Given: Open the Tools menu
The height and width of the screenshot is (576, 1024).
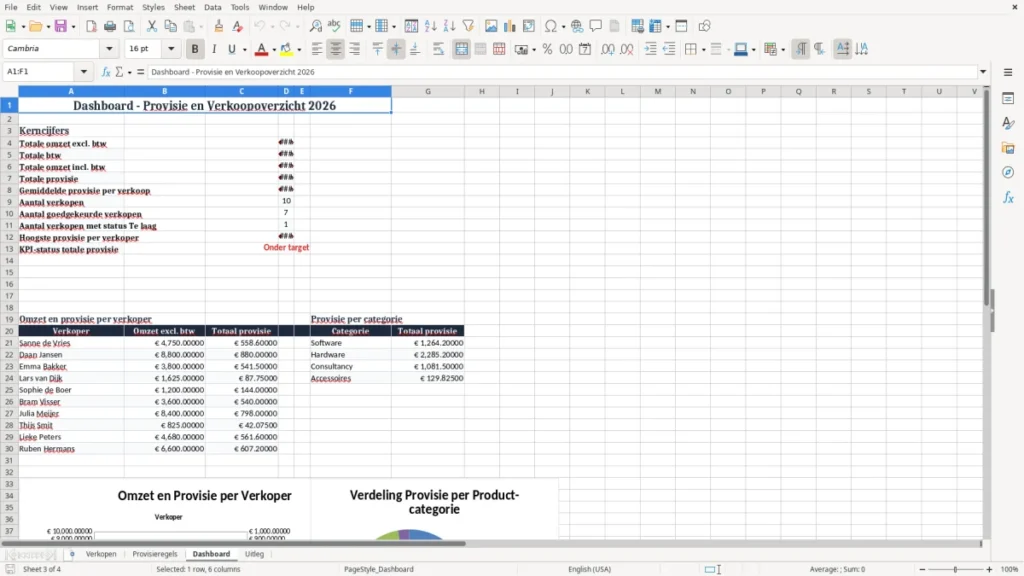Looking at the screenshot, I should pos(240,7).
